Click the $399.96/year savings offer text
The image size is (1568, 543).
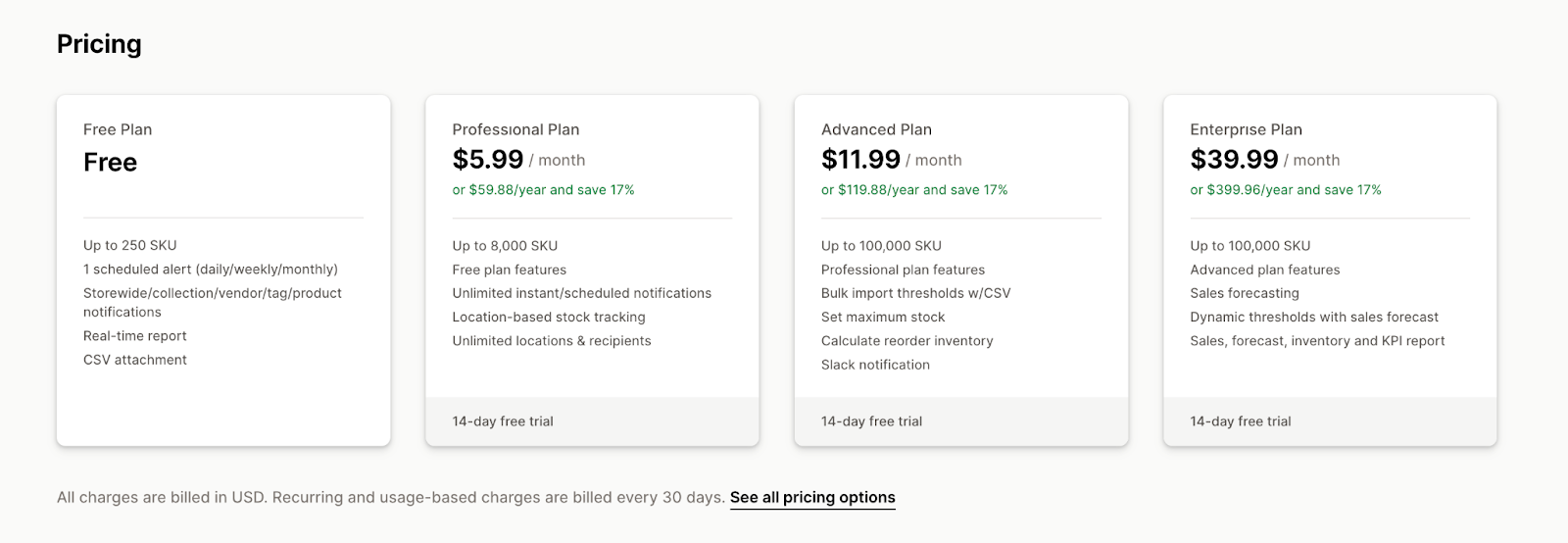click(1285, 190)
